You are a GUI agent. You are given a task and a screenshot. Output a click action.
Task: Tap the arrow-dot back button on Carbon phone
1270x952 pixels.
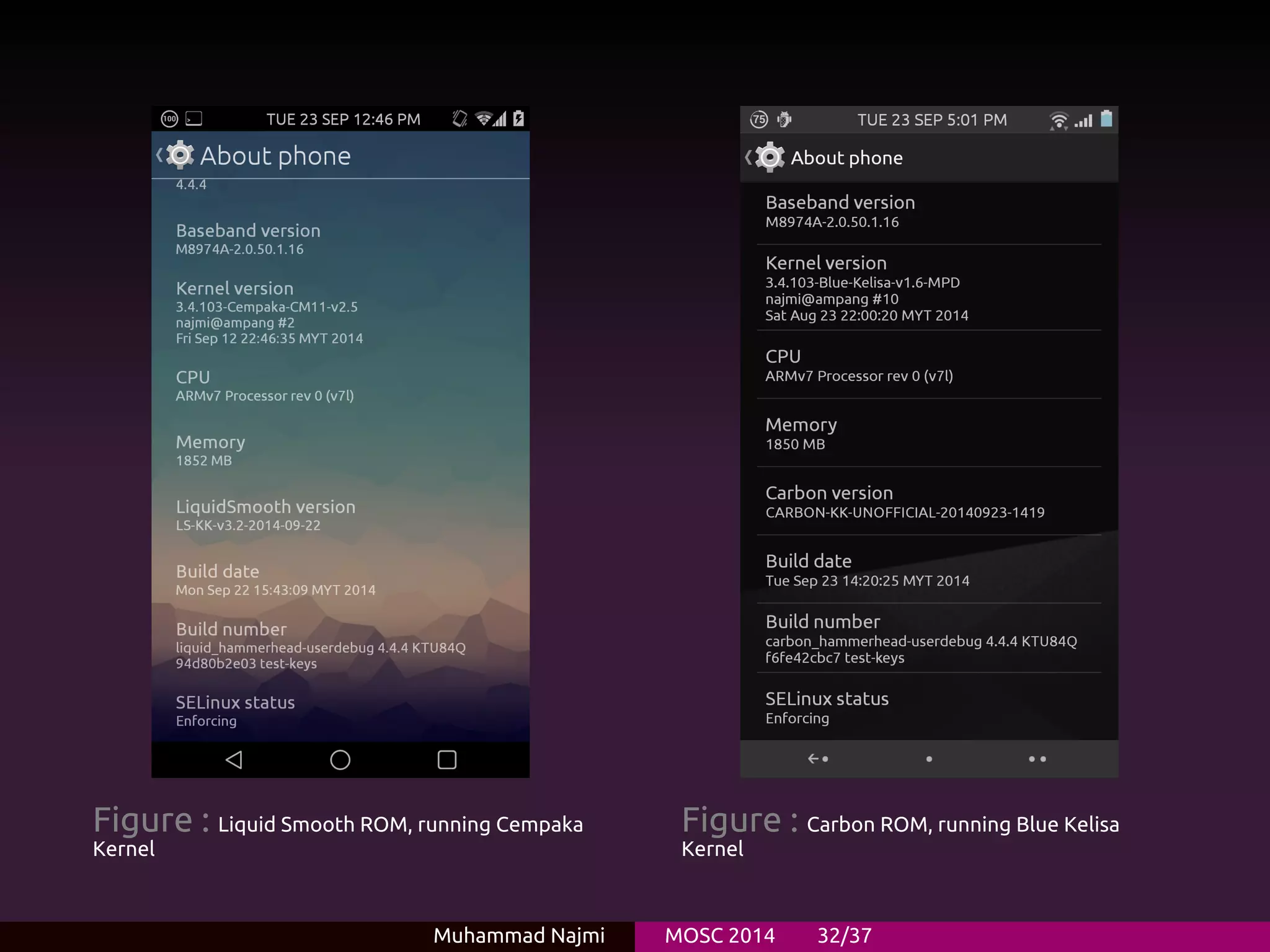click(x=817, y=759)
